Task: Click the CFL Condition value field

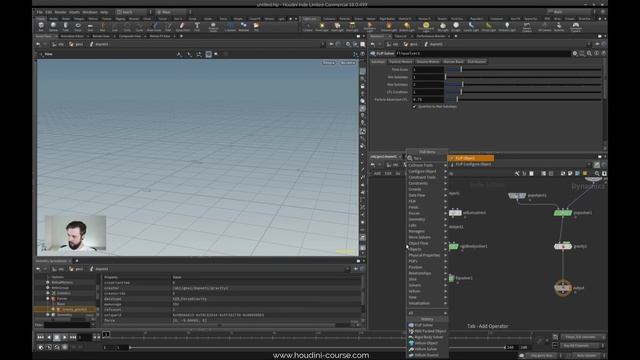Action: pos(428,92)
